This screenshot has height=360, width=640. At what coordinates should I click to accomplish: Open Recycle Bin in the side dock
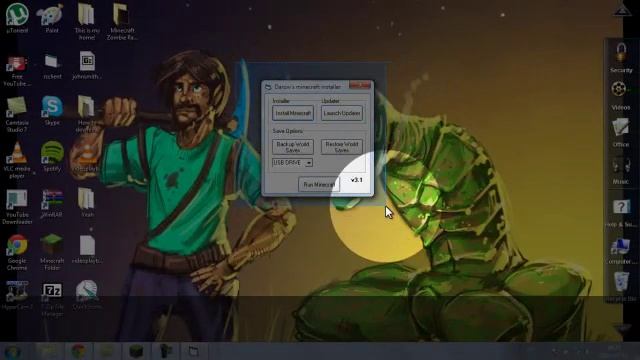pyautogui.click(x=621, y=287)
